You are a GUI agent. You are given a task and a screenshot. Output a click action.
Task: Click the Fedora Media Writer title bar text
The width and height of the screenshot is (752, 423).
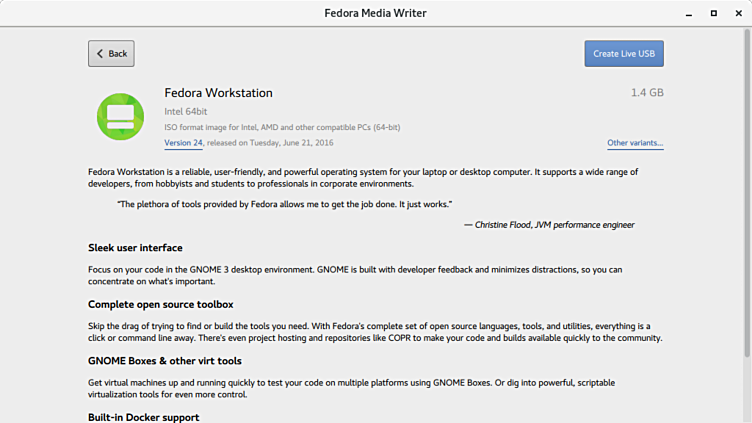tap(375, 14)
